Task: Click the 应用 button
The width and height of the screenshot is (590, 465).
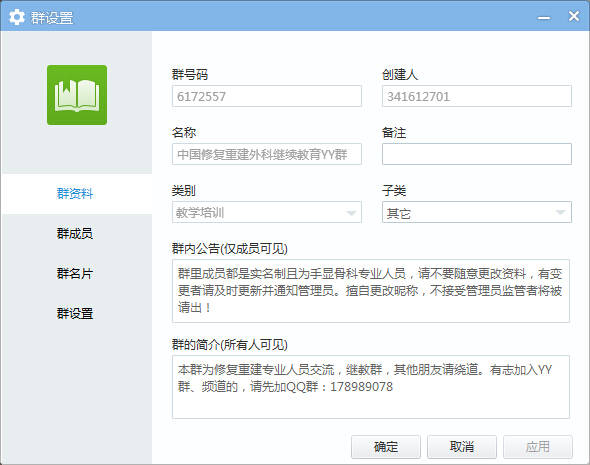Action: (x=538, y=447)
